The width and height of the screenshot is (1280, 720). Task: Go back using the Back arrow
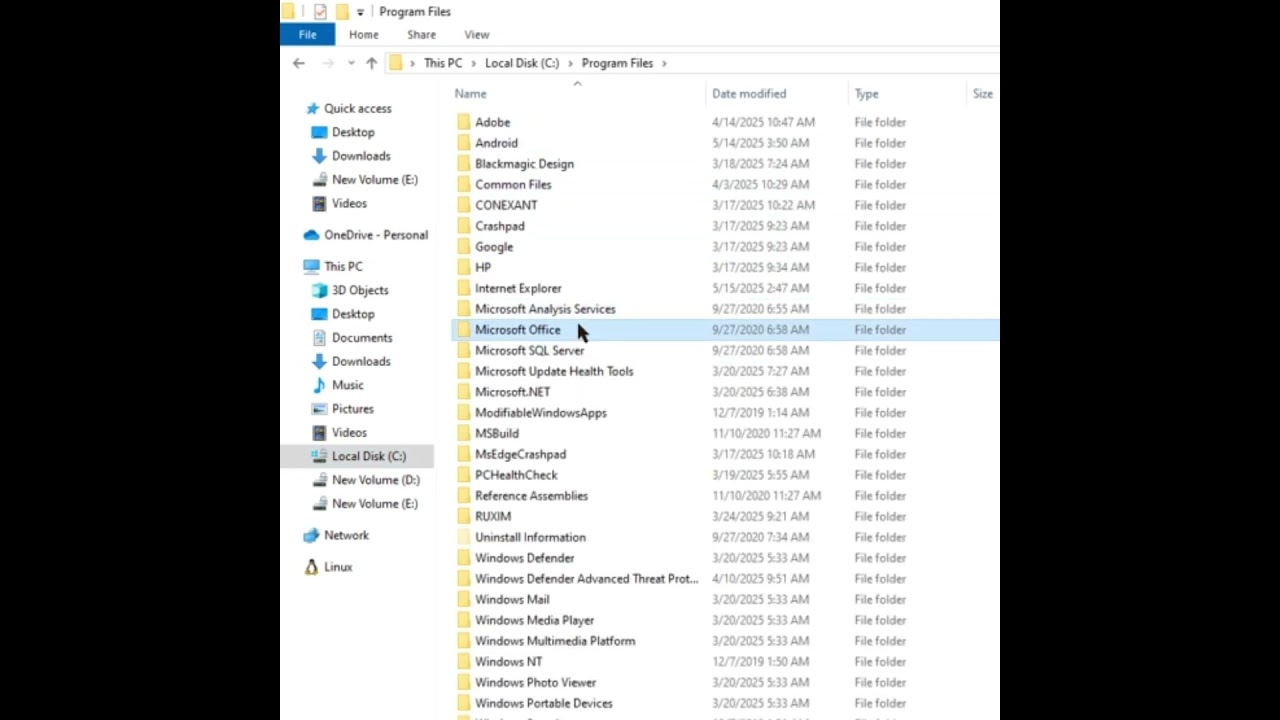[x=298, y=63]
